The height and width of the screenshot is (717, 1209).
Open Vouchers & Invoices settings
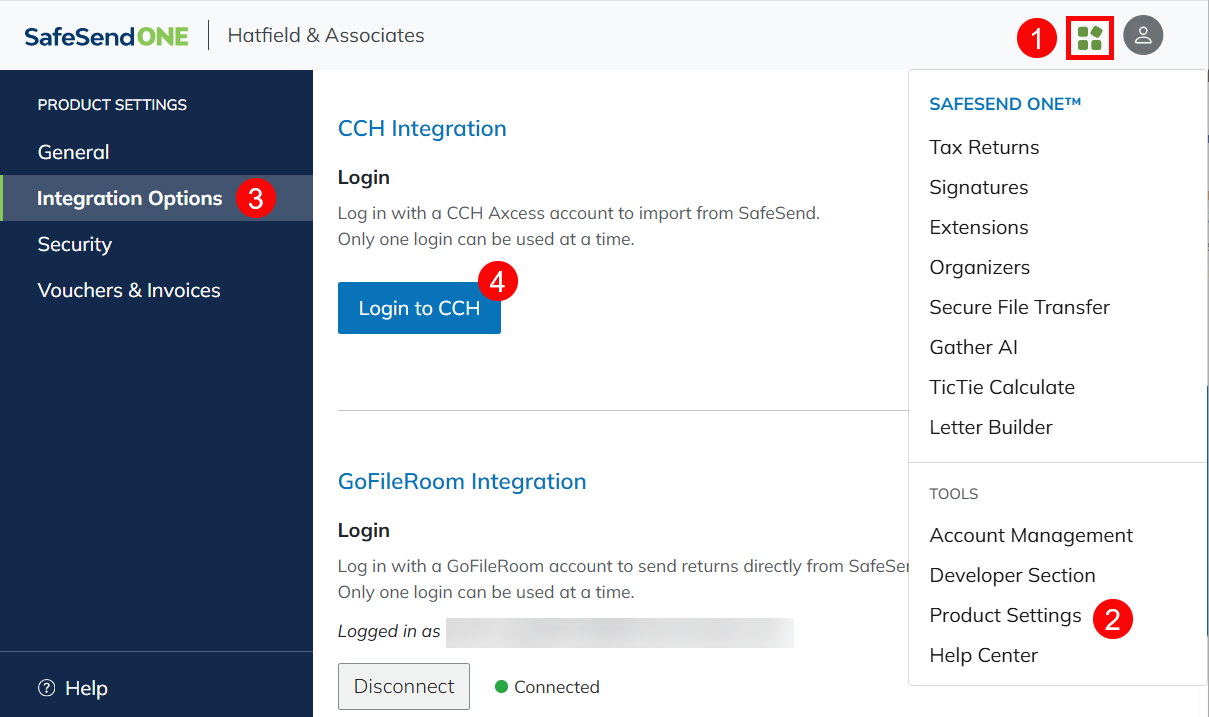tap(128, 290)
